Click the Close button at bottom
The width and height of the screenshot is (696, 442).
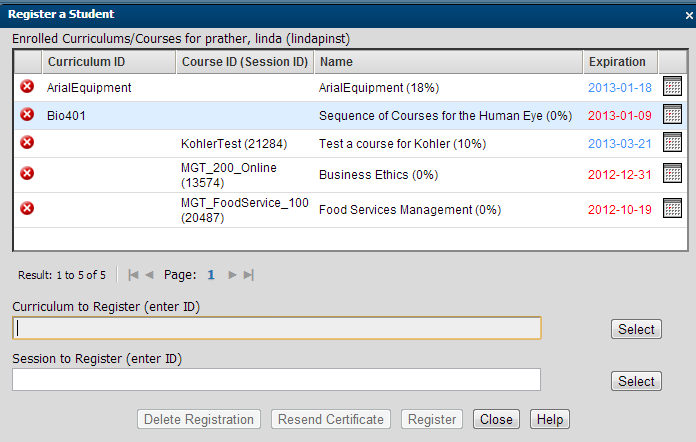(496, 420)
